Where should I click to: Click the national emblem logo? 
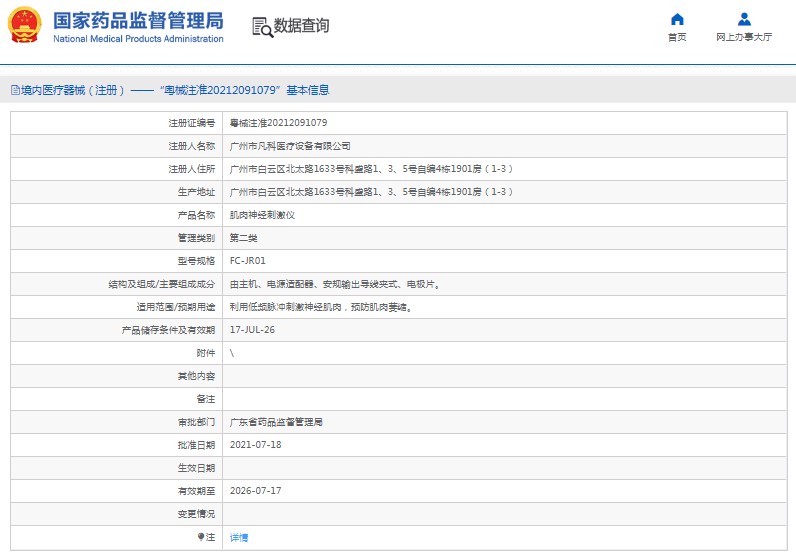pyautogui.click(x=24, y=25)
